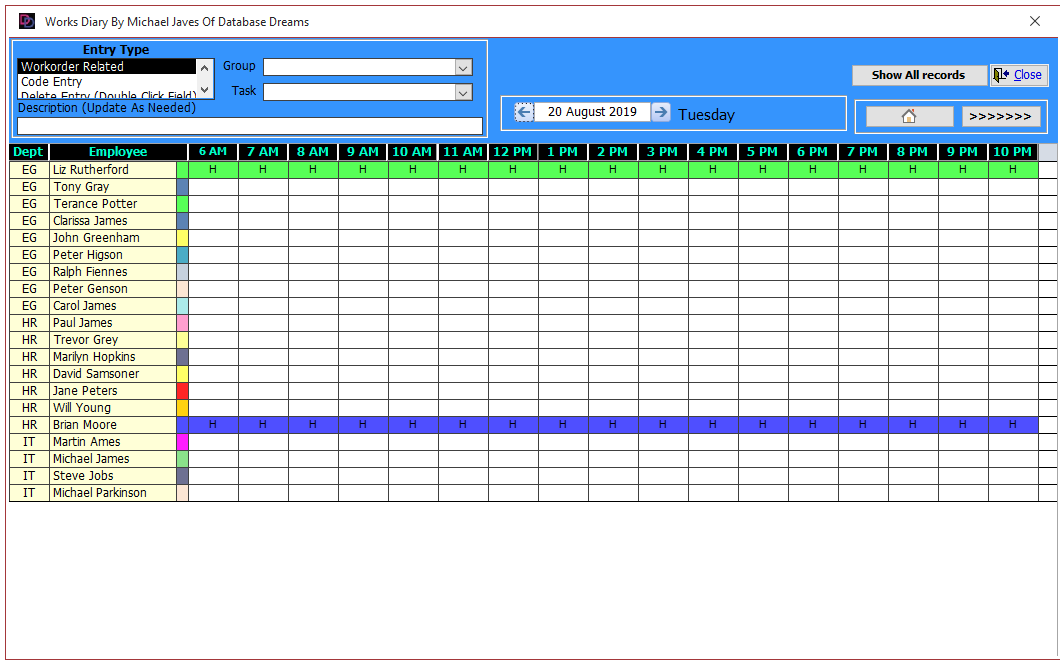Click Show All records button

click(x=918, y=75)
